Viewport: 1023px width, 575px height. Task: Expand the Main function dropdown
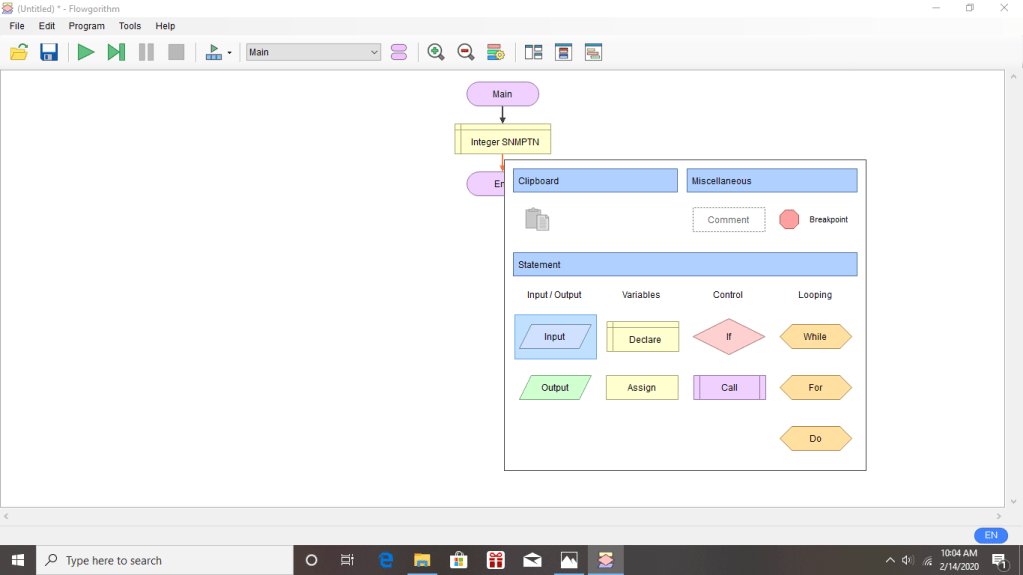(x=374, y=52)
